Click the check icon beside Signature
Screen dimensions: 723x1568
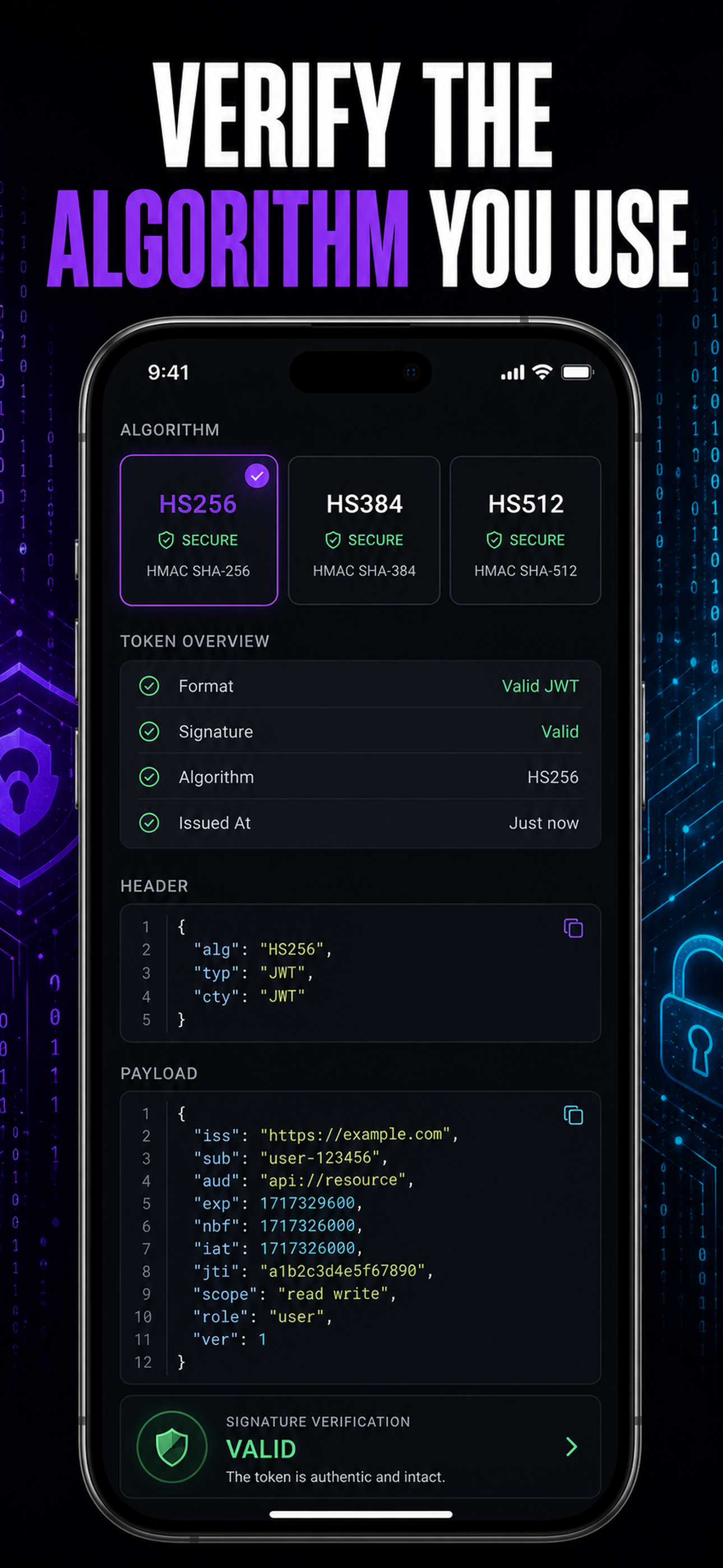149,732
